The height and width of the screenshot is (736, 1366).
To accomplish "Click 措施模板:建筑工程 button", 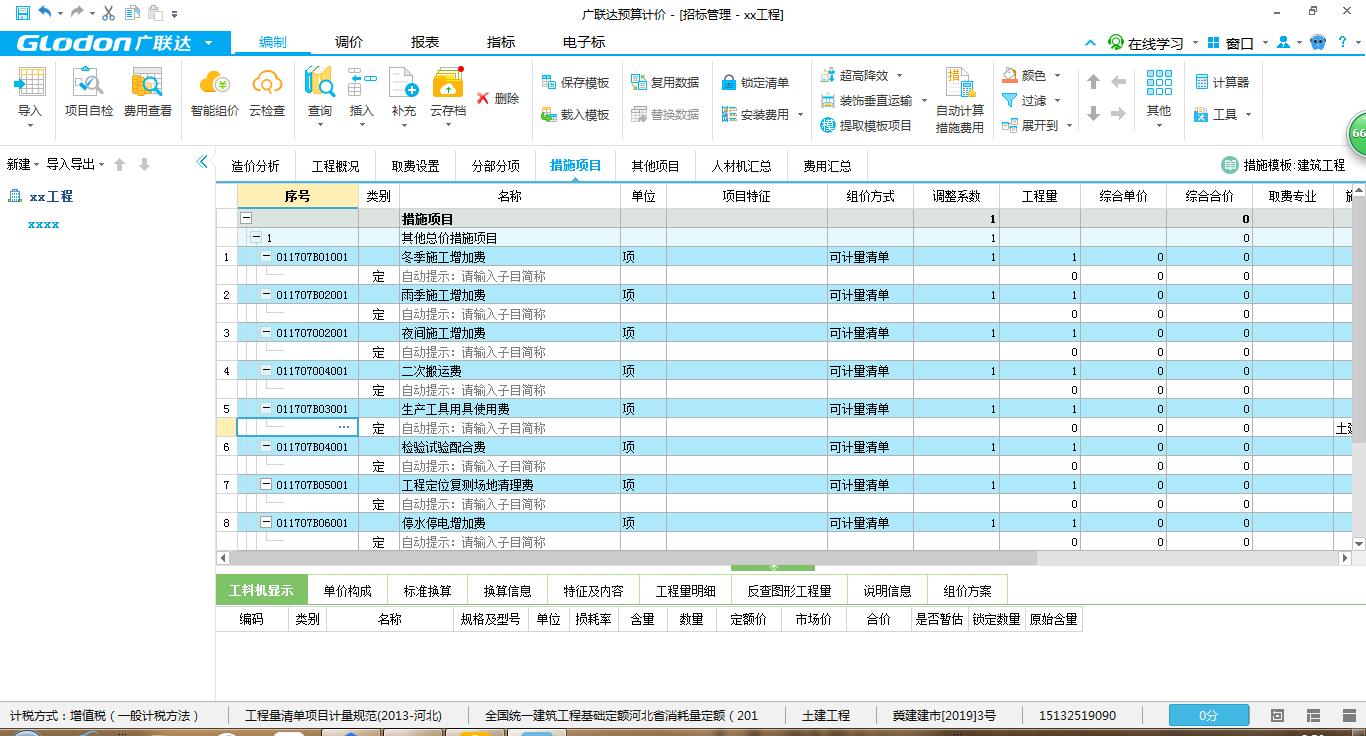I will [1284, 165].
